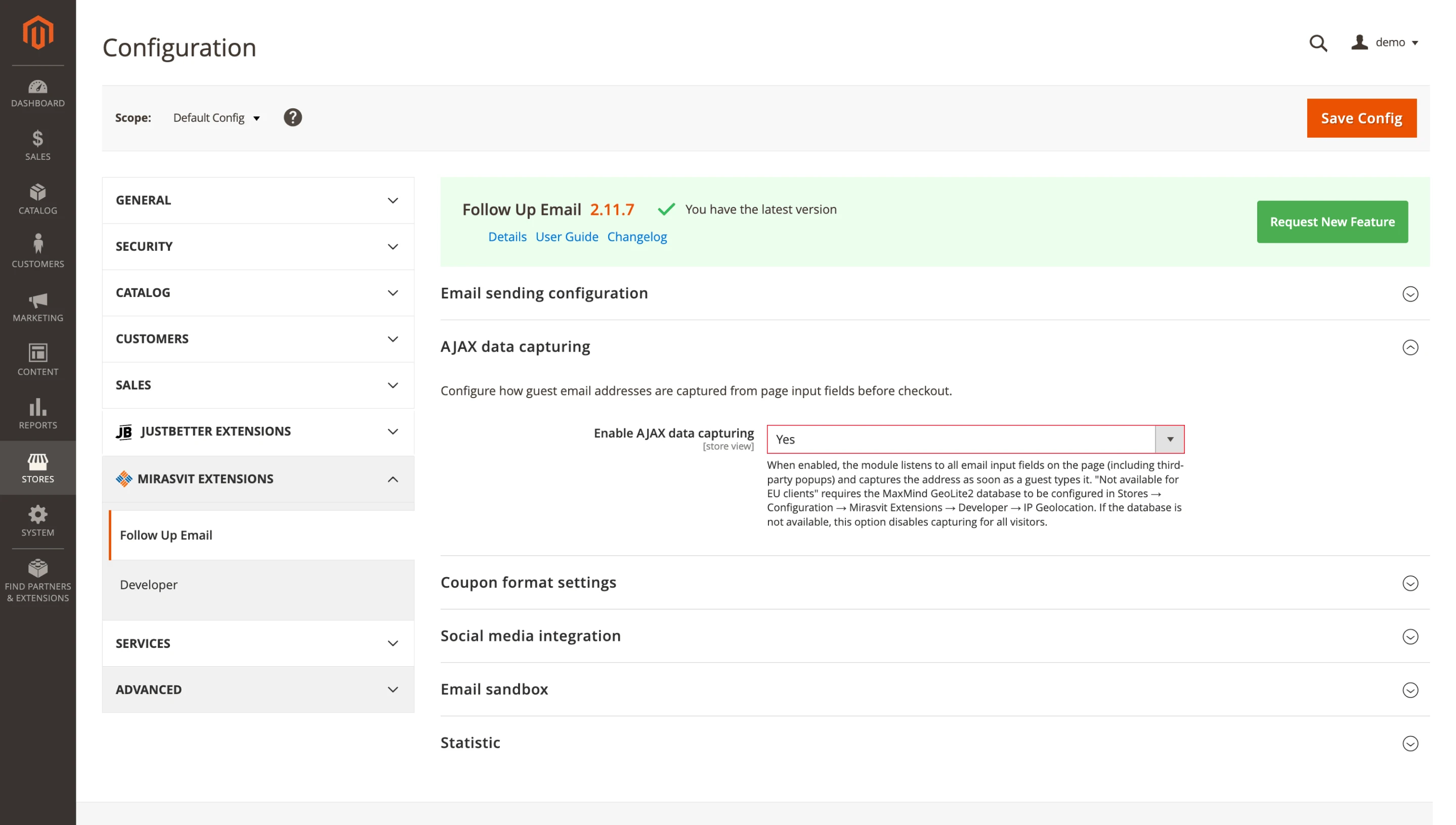Screen dimensions: 1456x825
Task: Expand the General config section
Action: 258,201
